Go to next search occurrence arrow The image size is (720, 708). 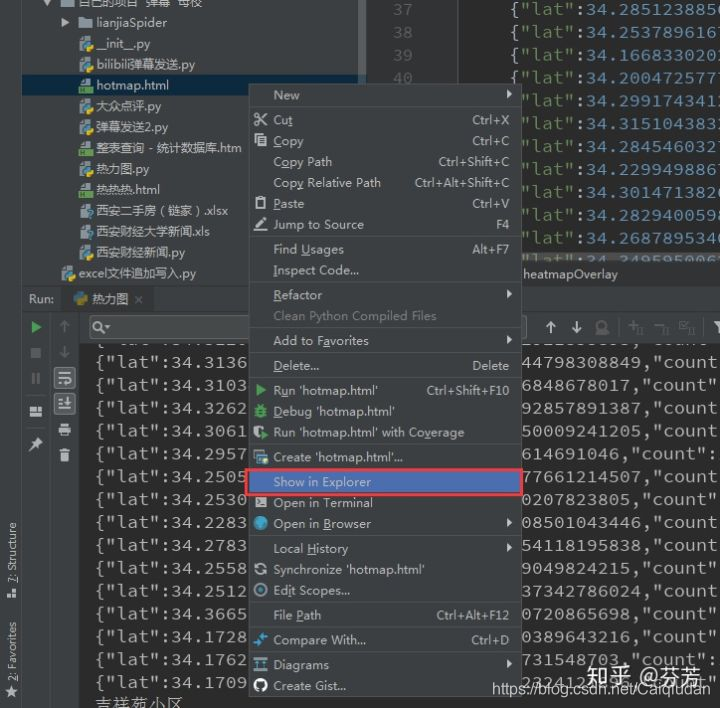pyautogui.click(x=576, y=327)
